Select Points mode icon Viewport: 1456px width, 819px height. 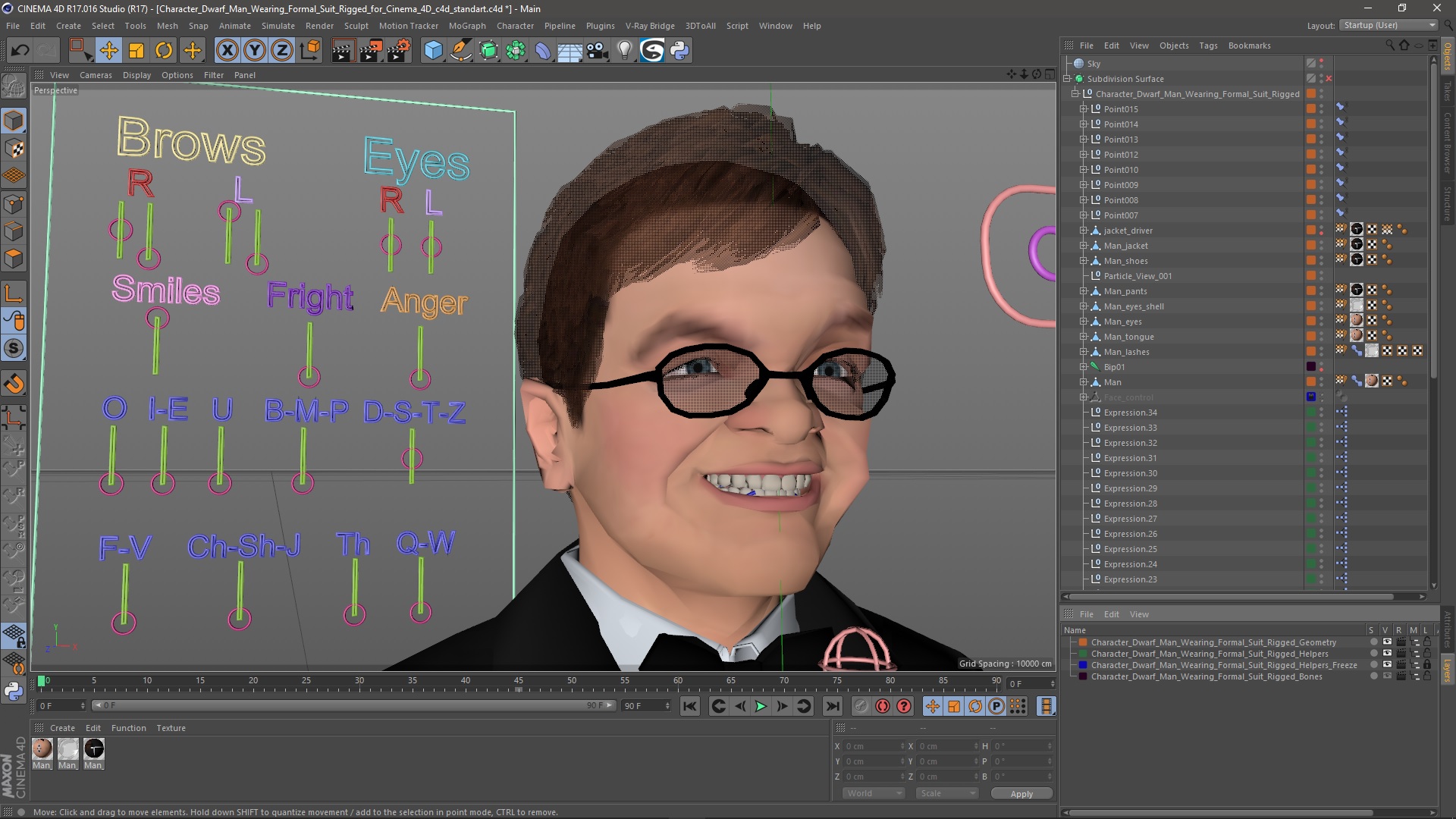[14, 204]
